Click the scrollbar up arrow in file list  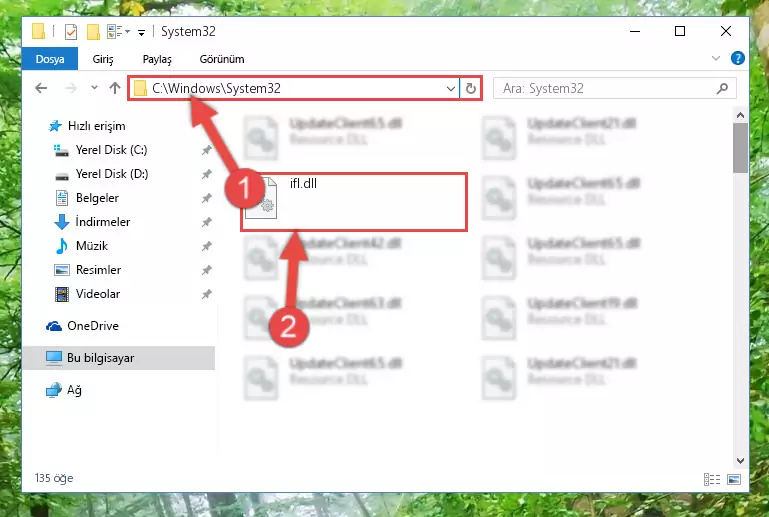[741, 116]
